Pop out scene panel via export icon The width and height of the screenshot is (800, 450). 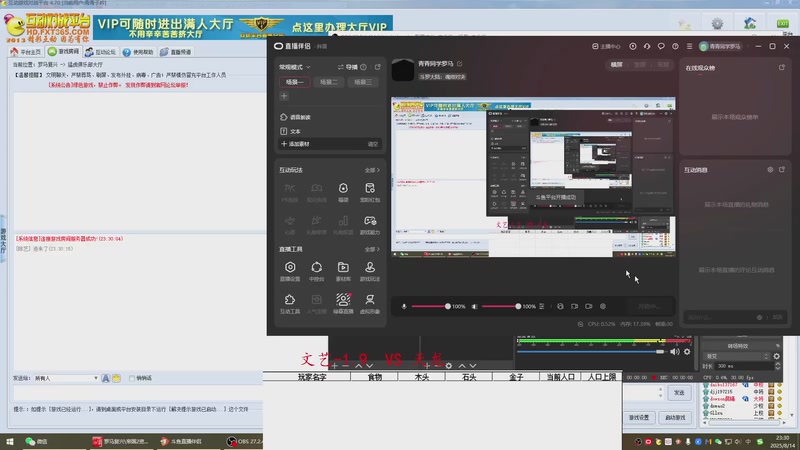point(378,67)
